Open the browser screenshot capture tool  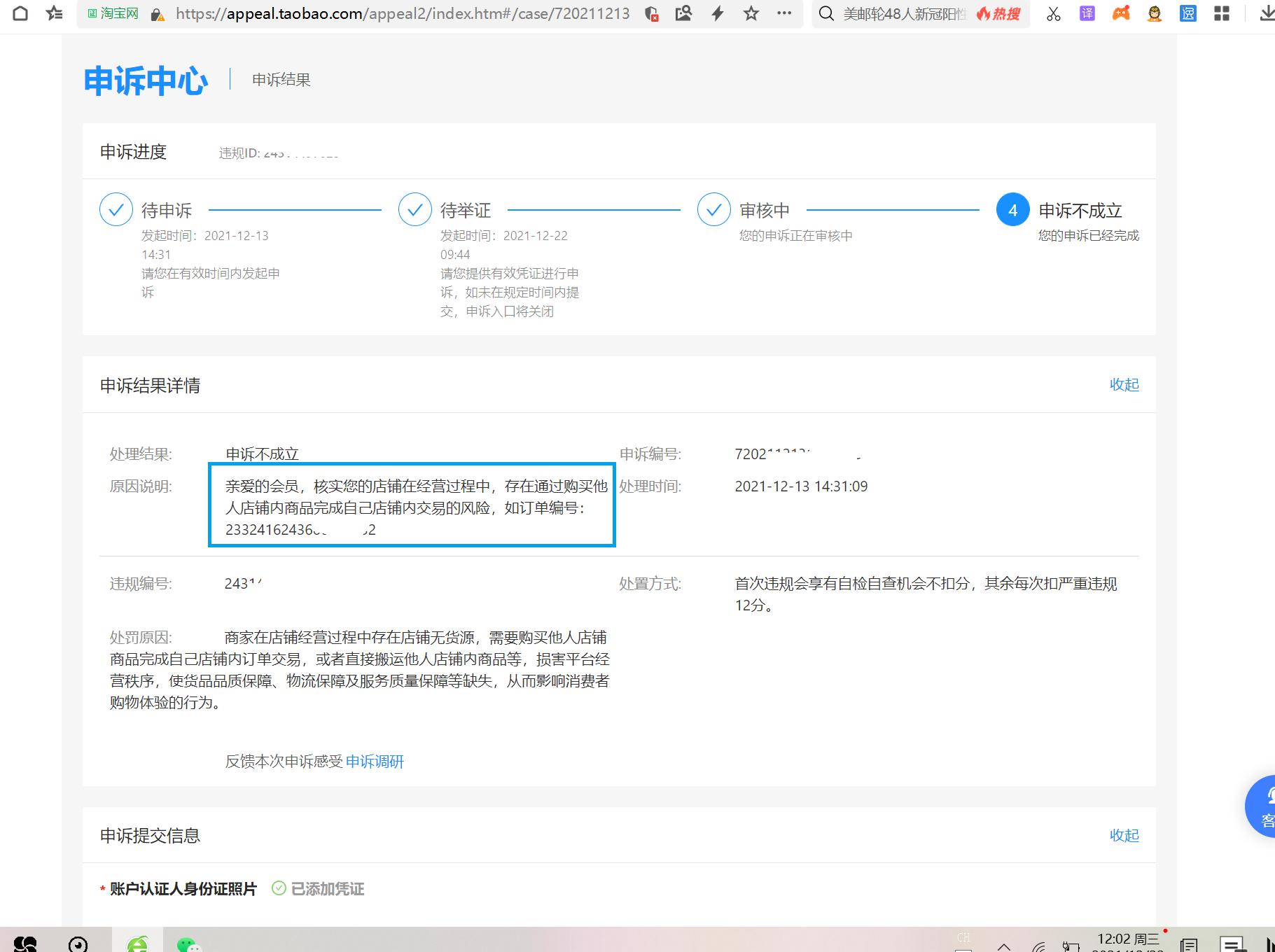pyautogui.click(x=683, y=13)
